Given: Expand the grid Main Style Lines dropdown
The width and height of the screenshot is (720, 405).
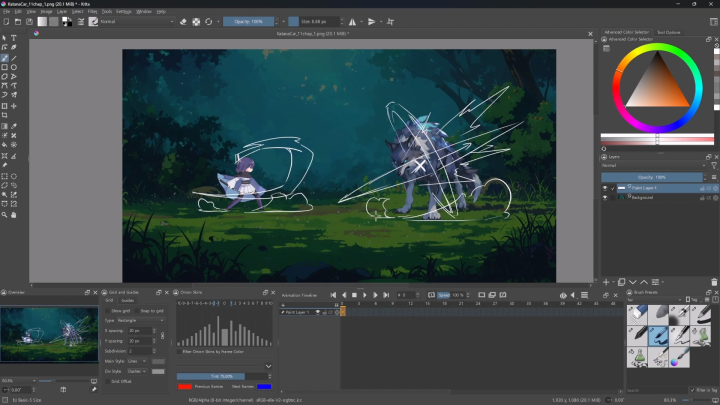Looking at the screenshot, I should [137, 361].
